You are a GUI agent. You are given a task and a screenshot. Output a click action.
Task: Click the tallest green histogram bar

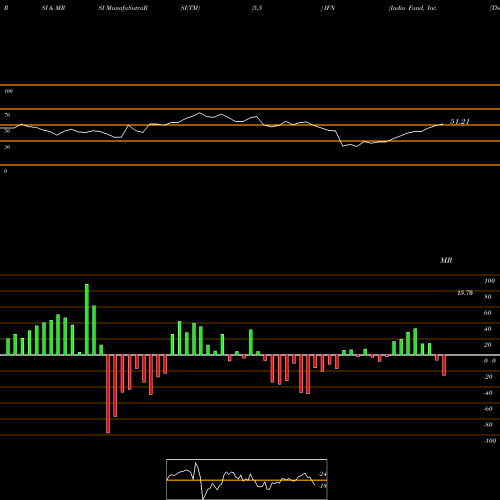pyautogui.click(x=87, y=319)
